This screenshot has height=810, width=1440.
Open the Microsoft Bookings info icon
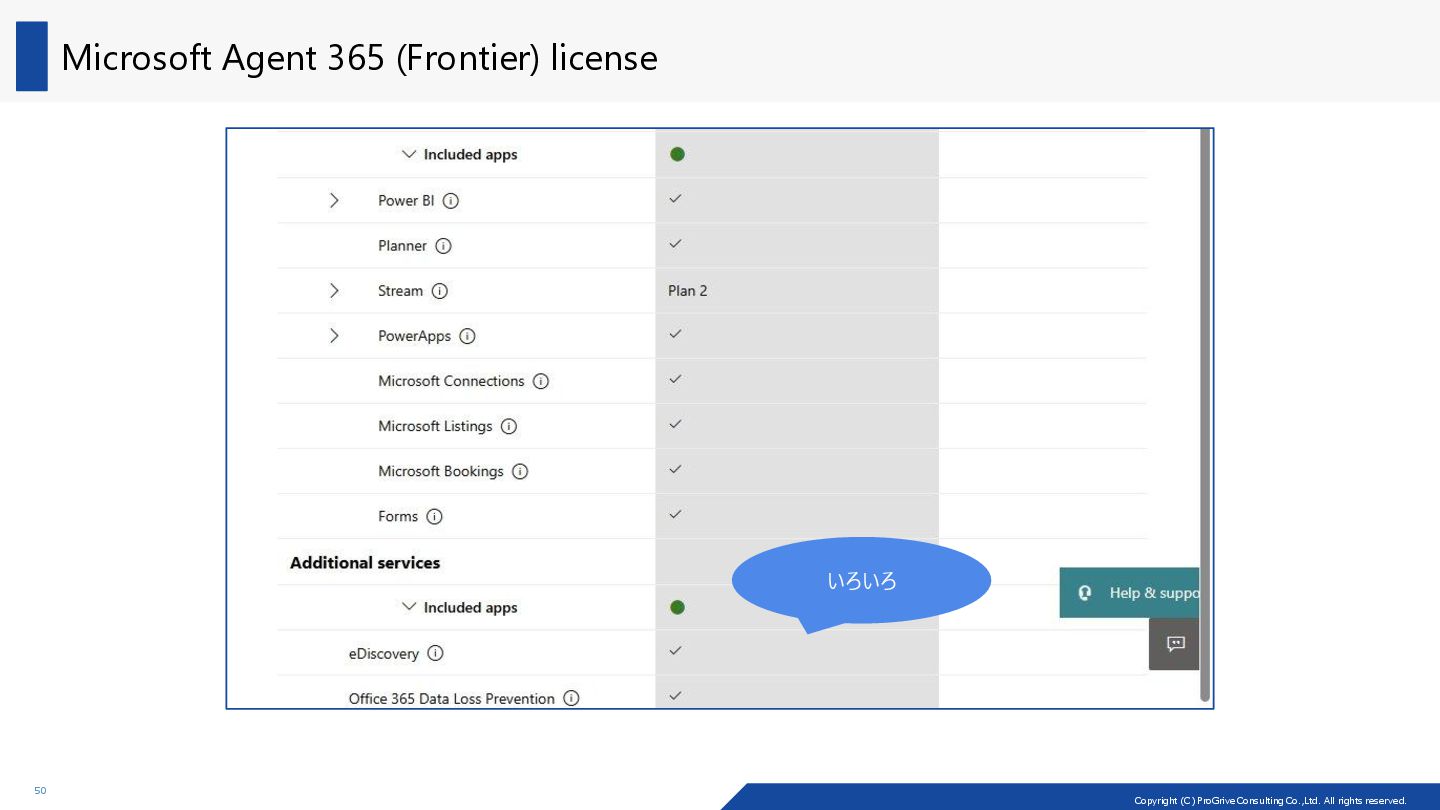520,471
